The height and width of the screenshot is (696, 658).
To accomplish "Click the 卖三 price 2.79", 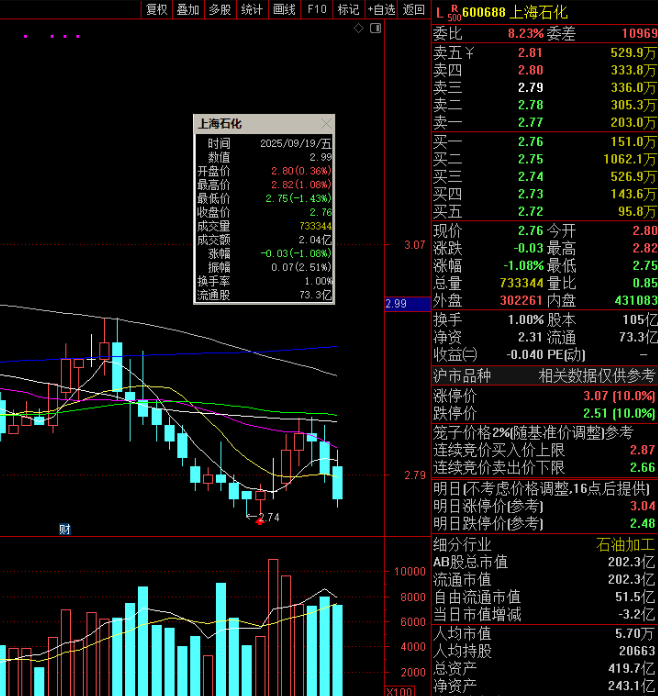I will pyautogui.click(x=530, y=87).
